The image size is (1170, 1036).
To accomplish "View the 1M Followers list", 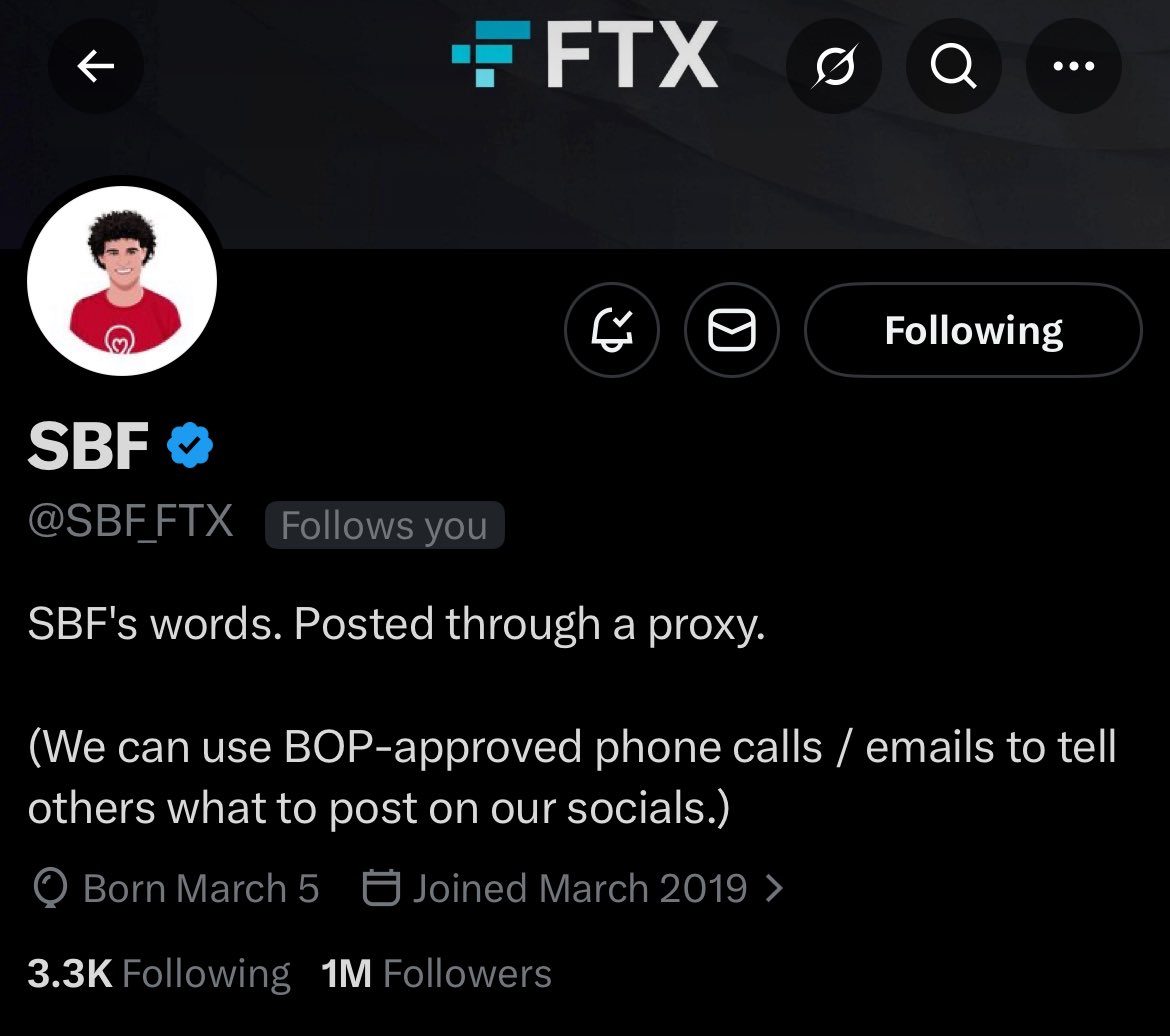I will 436,973.
